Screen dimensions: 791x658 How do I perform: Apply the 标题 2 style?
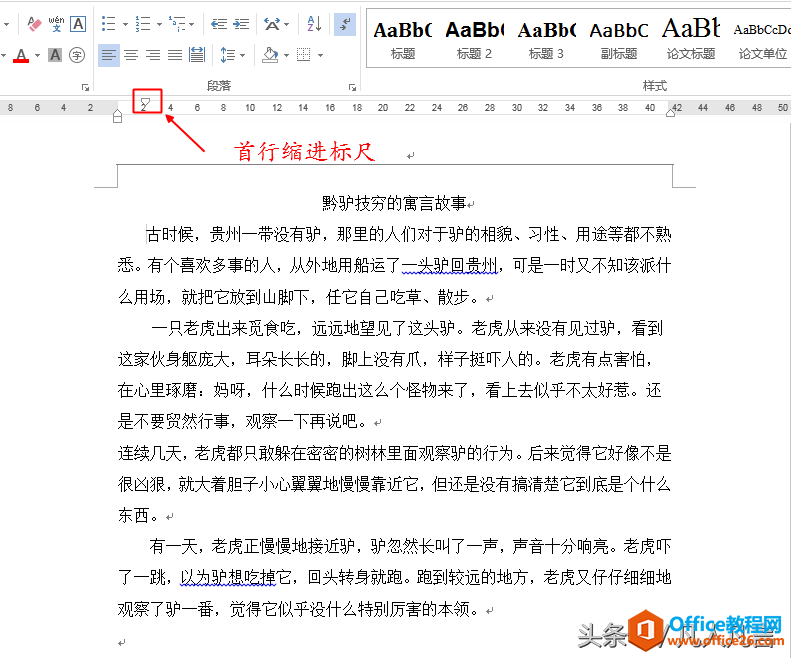tap(474, 39)
